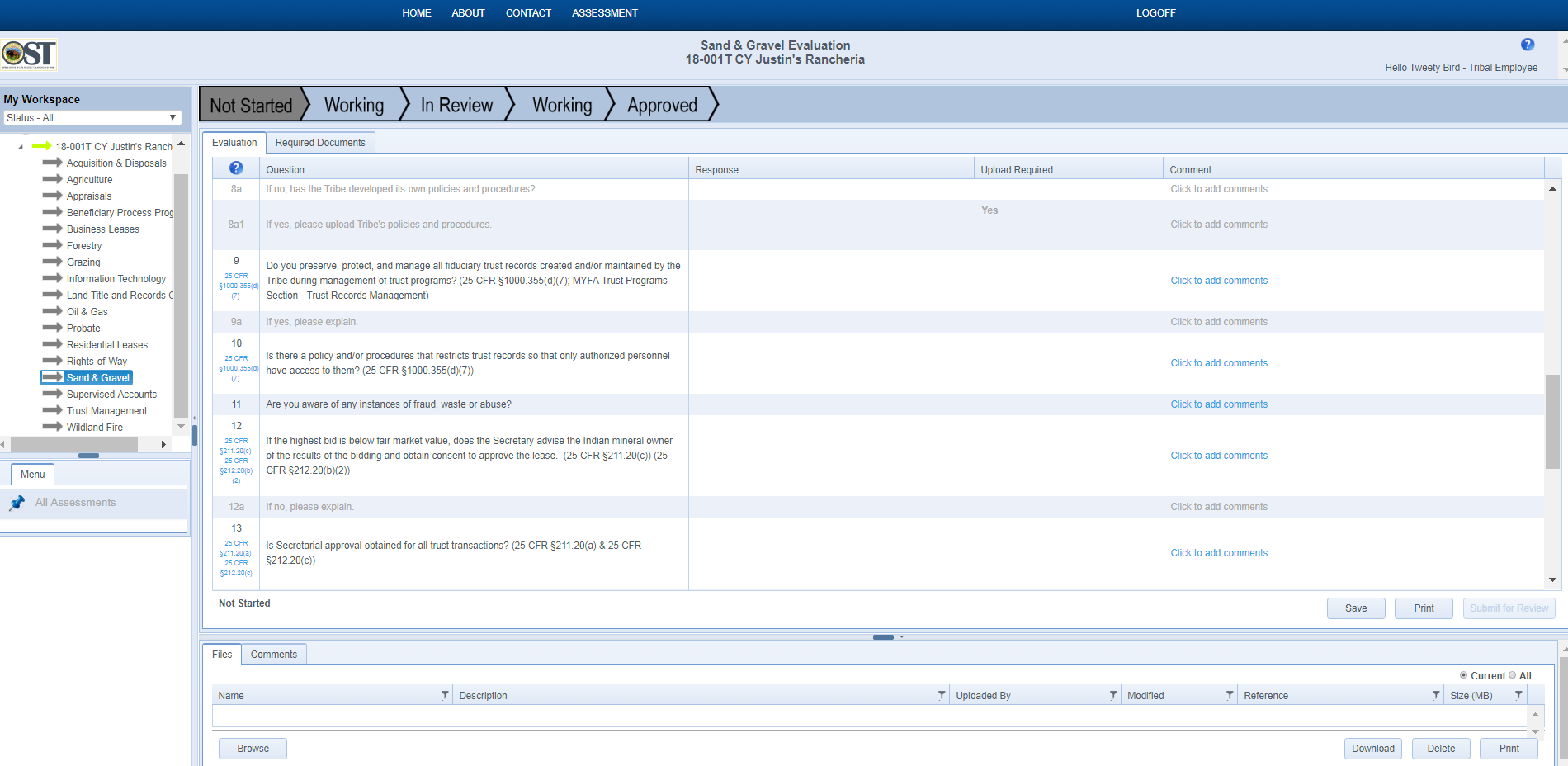Click the pin icon beside All Assessments
This screenshot has width=1568, height=766.
17,503
